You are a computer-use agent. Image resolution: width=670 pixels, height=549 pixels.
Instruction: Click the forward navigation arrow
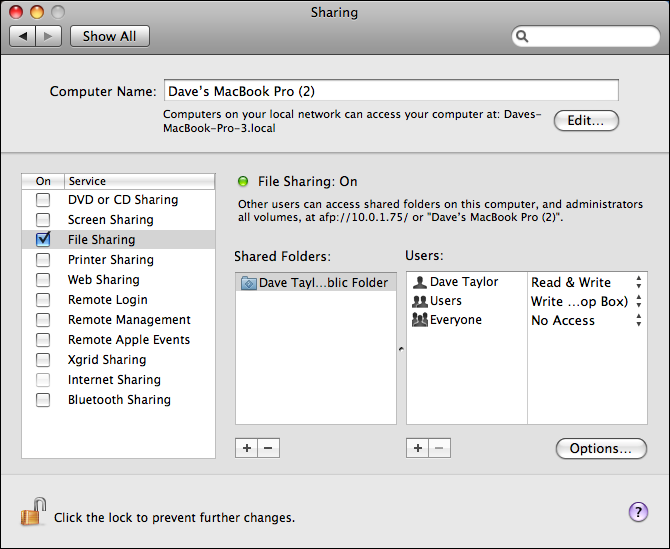pyautogui.click(x=49, y=36)
